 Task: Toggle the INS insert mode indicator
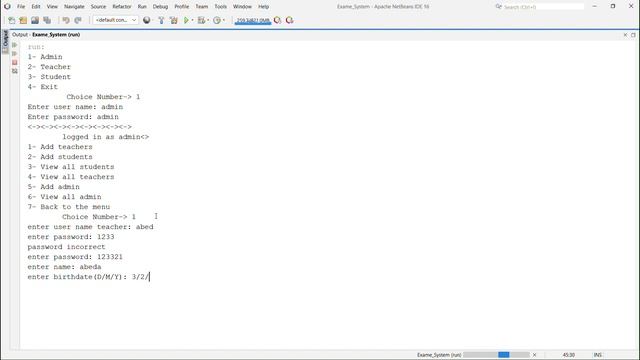click(598, 355)
